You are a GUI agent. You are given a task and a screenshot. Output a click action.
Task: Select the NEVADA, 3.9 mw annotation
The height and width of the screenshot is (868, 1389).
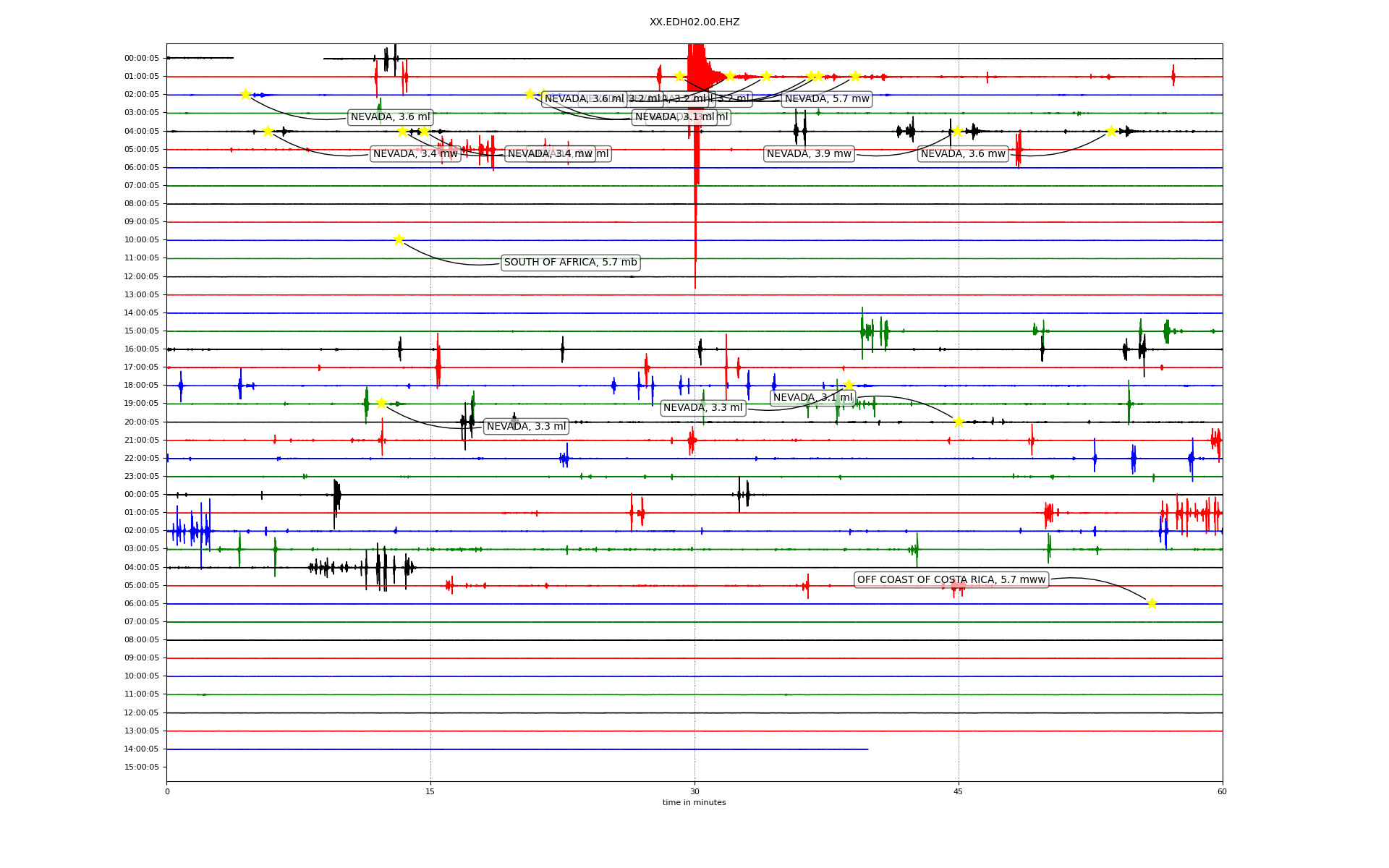(x=809, y=153)
